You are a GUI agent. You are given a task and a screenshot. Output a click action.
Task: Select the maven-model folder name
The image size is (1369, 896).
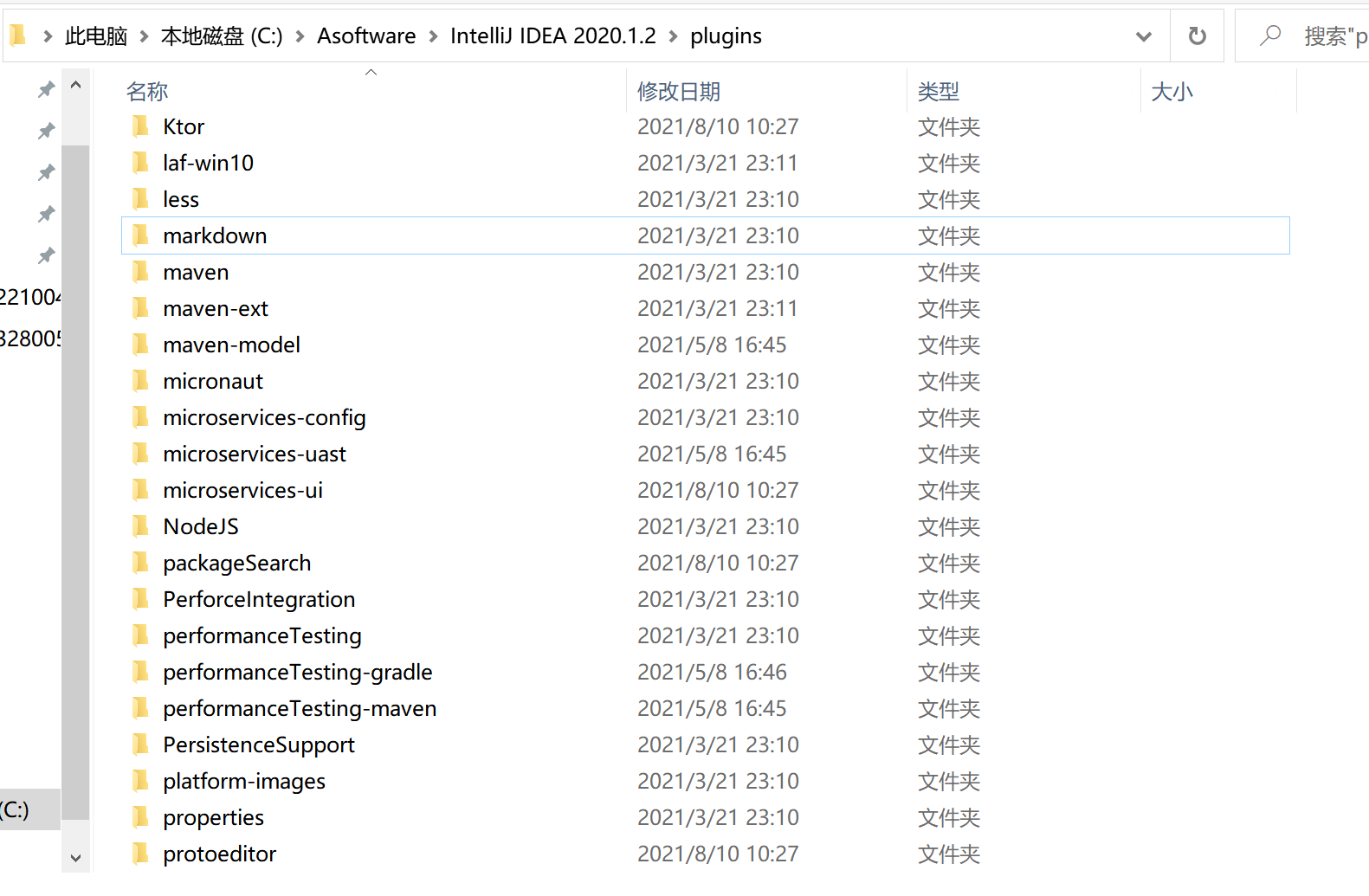tap(231, 345)
